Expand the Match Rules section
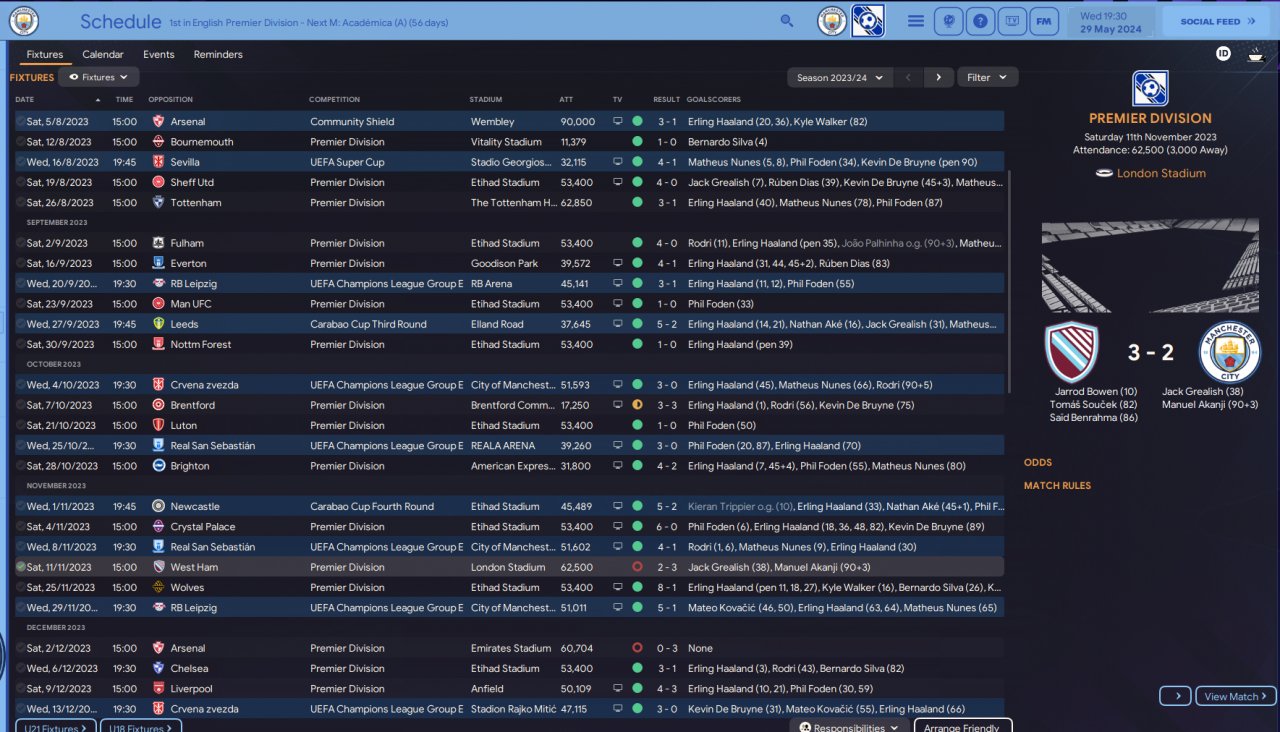The width and height of the screenshot is (1280, 732). (1057, 485)
